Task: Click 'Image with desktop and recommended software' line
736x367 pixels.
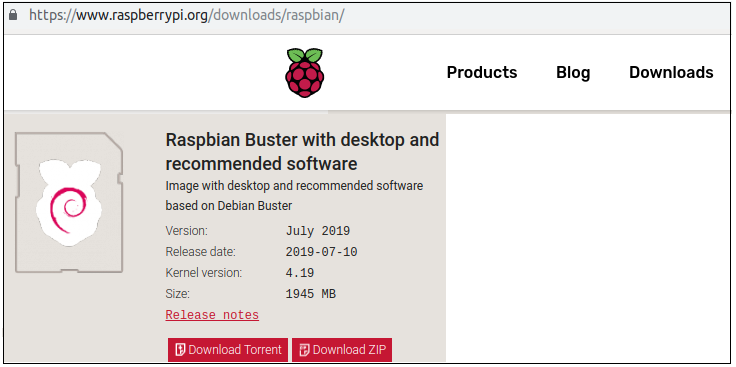Action: click(294, 186)
